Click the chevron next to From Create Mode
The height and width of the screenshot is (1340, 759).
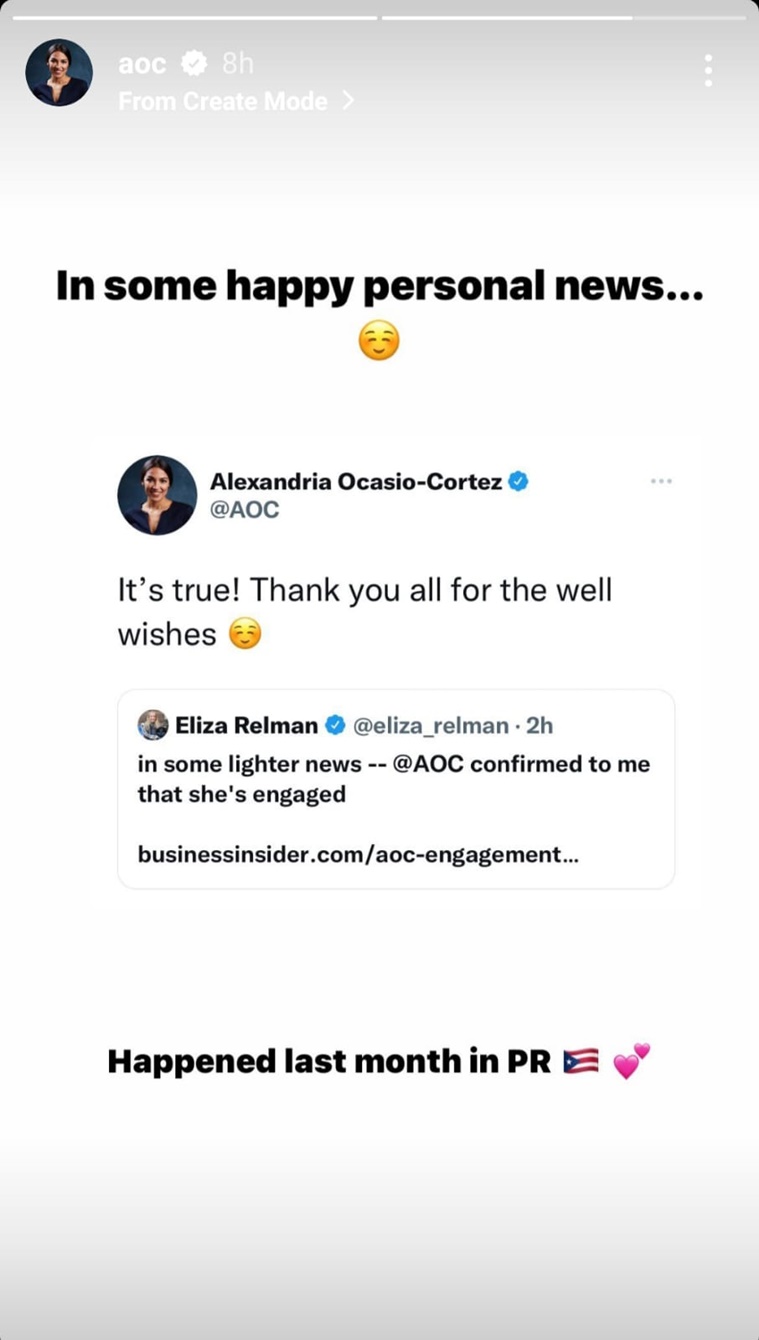(348, 101)
